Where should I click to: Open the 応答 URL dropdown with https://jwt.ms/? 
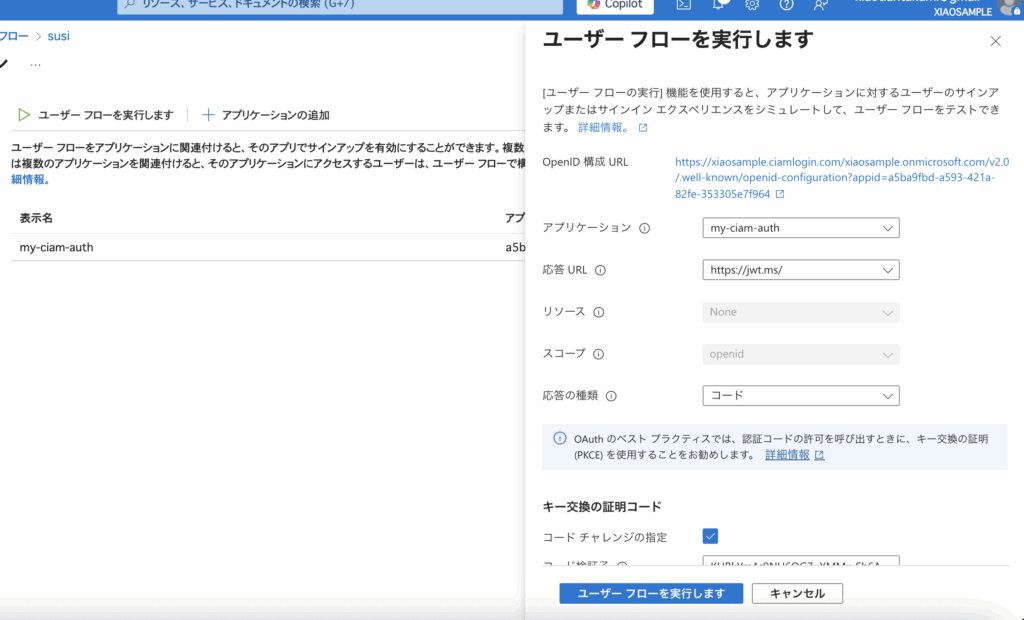pyautogui.click(x=801, y=270)
